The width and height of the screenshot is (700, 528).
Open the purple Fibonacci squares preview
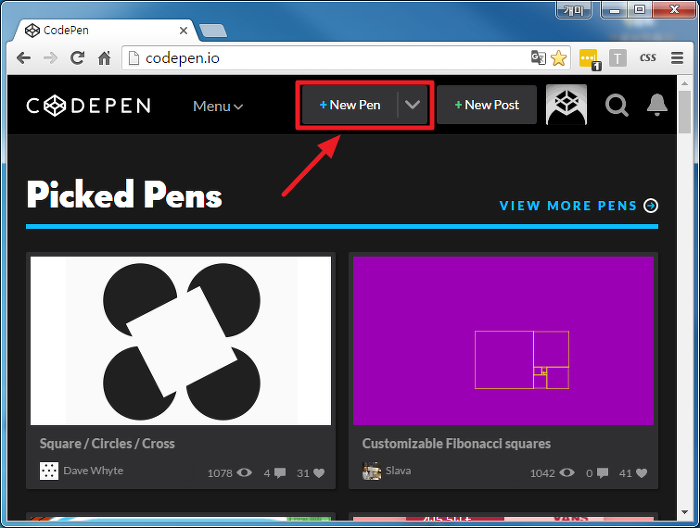click(x=503, y=341)
